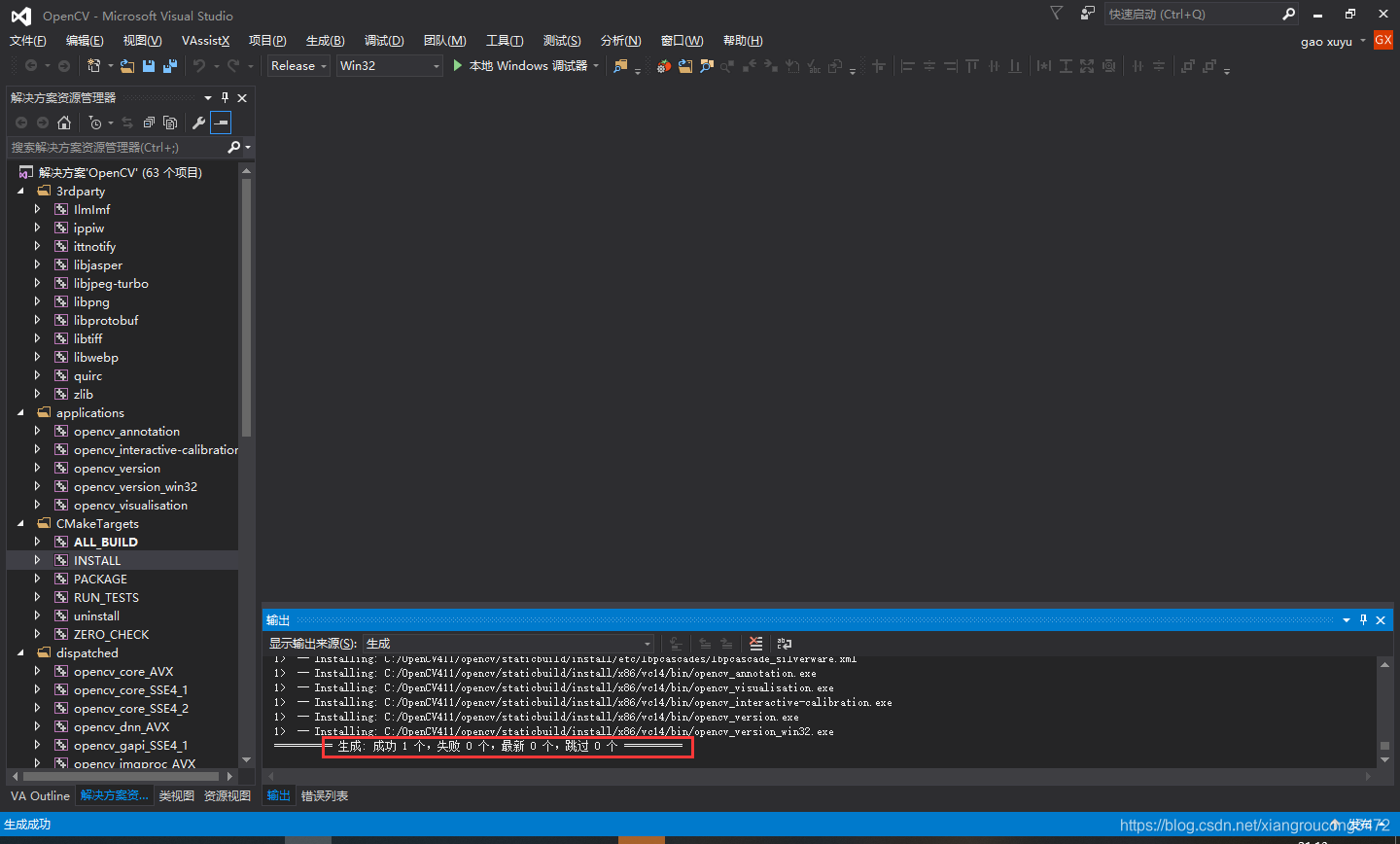Click the Redo arrow in the toolbar
The width and height of the screenshot is (1400, 844).
pyautogui.click(x=233, y=65)
